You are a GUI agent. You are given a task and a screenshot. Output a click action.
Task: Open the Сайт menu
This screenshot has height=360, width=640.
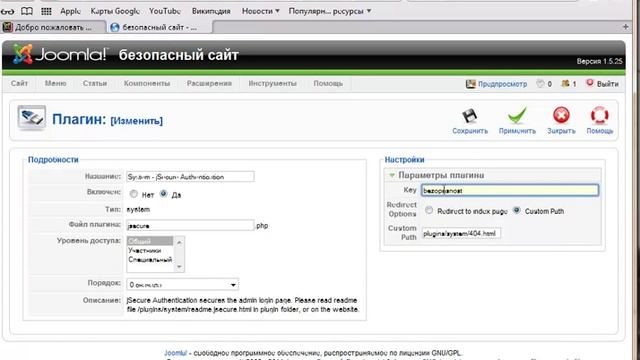(x=19, y=83)
